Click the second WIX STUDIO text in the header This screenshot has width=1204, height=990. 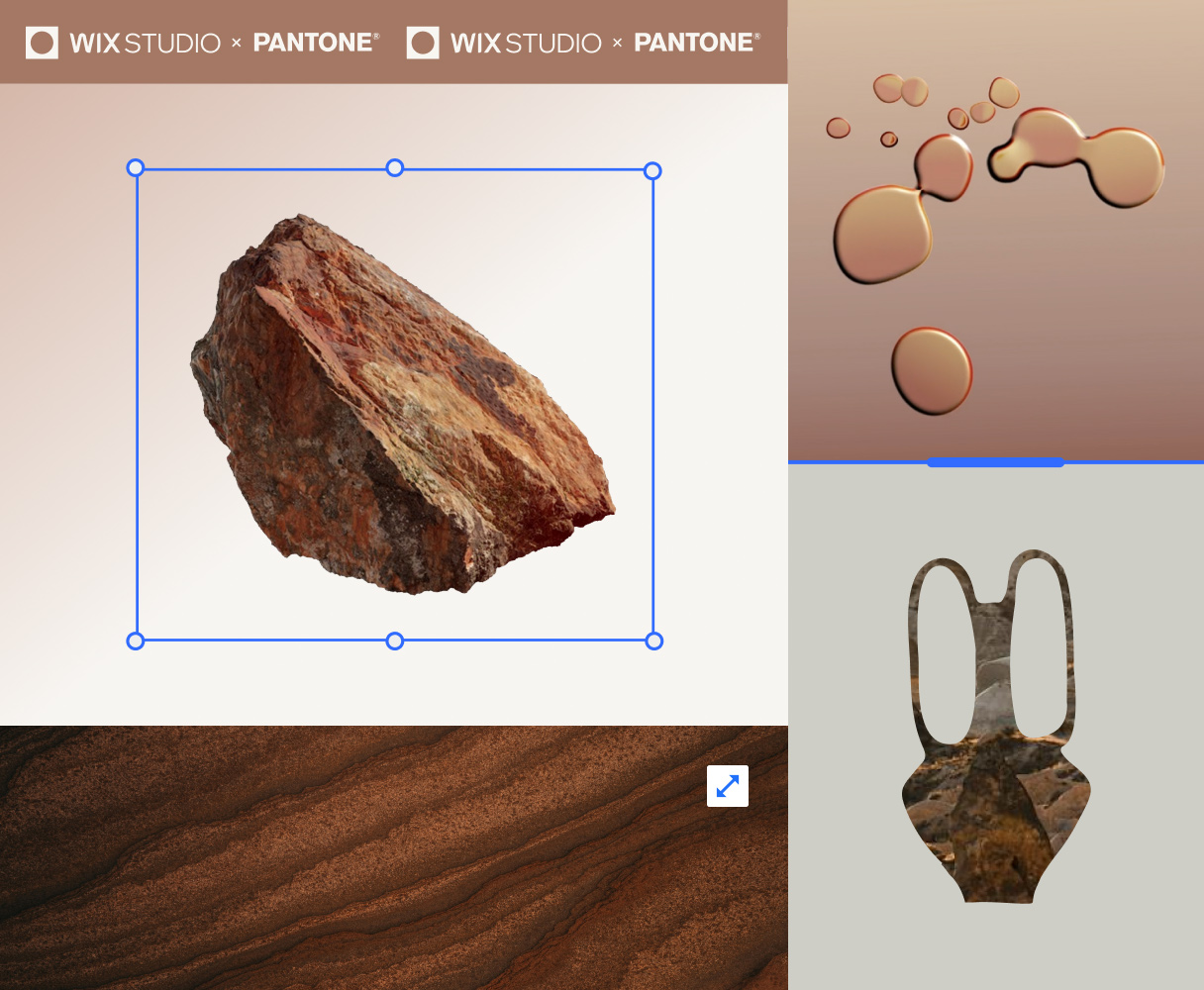pos(526,44)
